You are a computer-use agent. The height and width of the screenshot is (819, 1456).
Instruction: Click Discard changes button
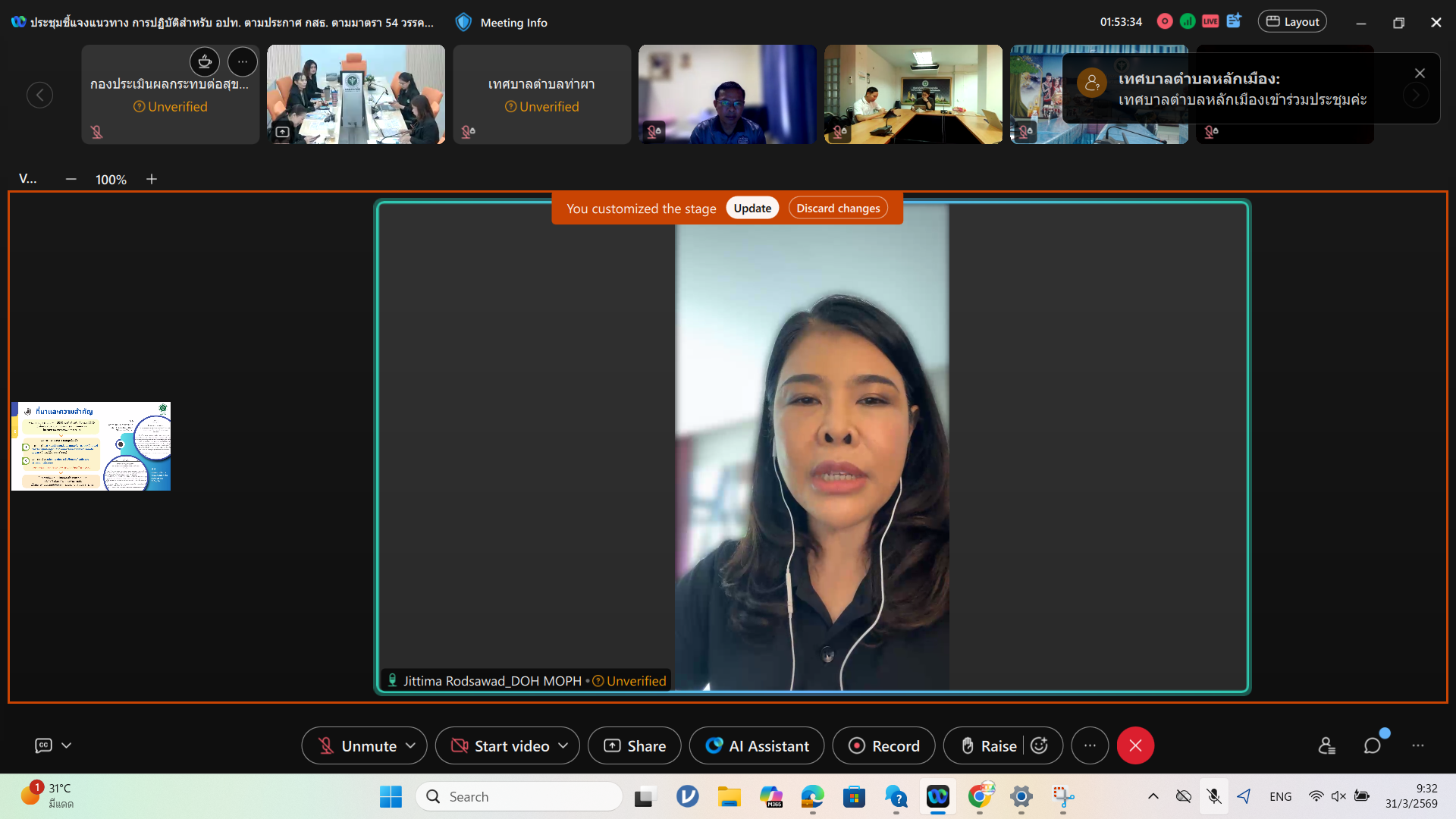[x=838, y=209]
